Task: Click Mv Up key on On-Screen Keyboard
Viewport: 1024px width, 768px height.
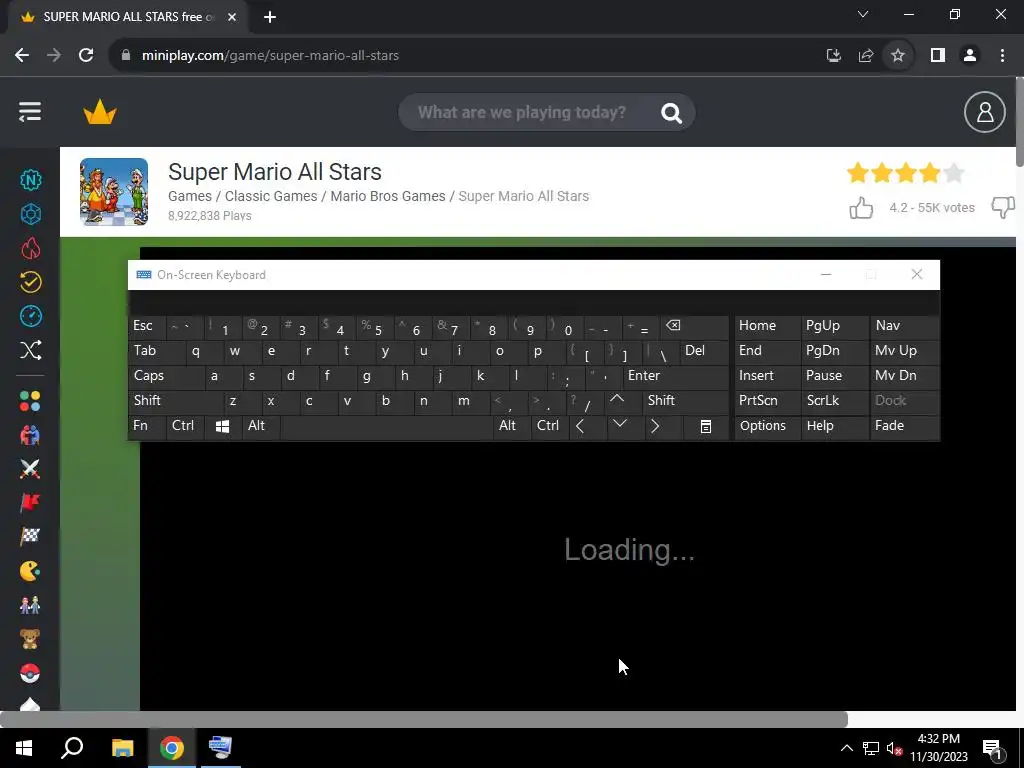Action: tap(904, 351)
